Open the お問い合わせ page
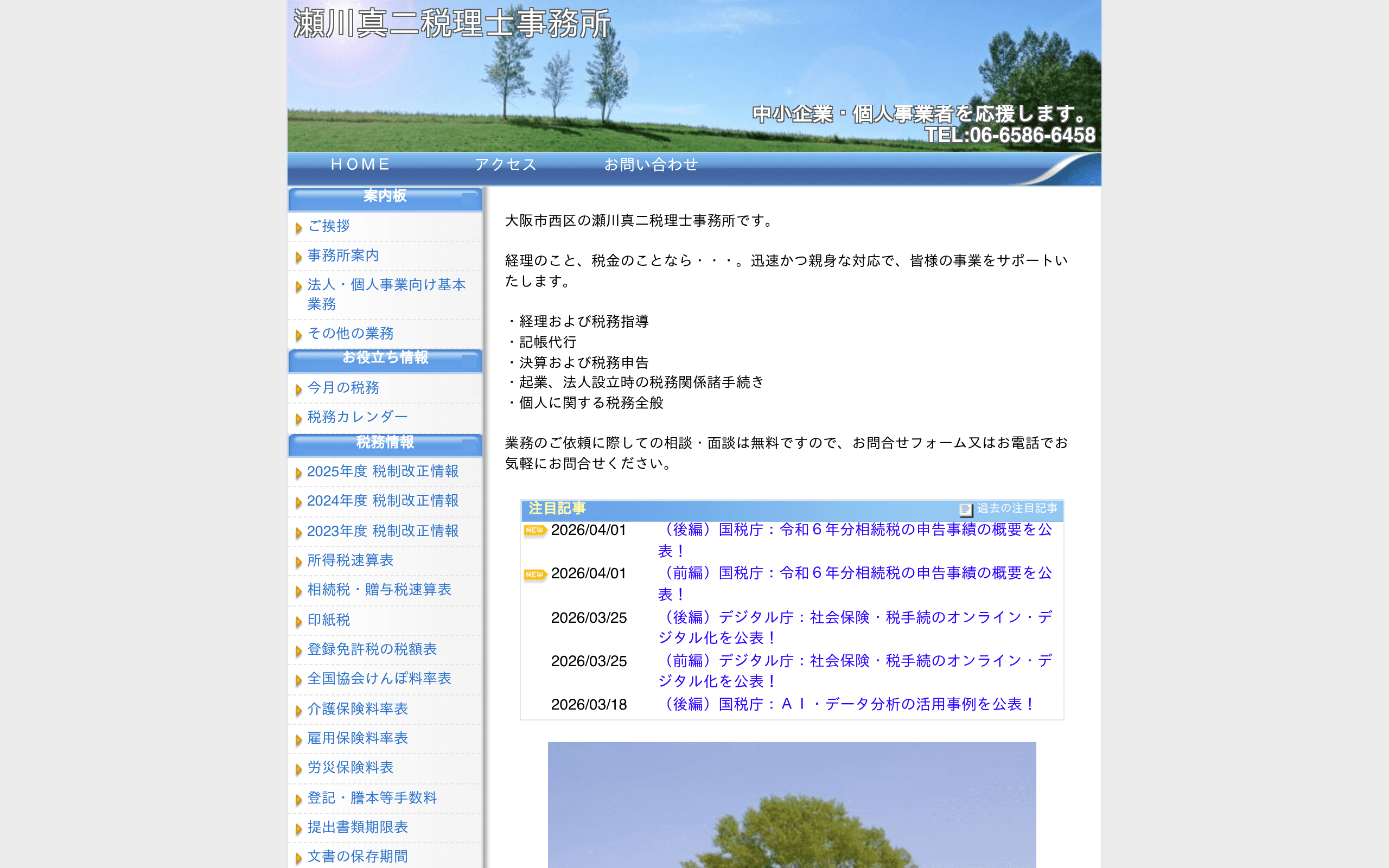The height and width of the screenshot is (868, 1389). (652, 164)
